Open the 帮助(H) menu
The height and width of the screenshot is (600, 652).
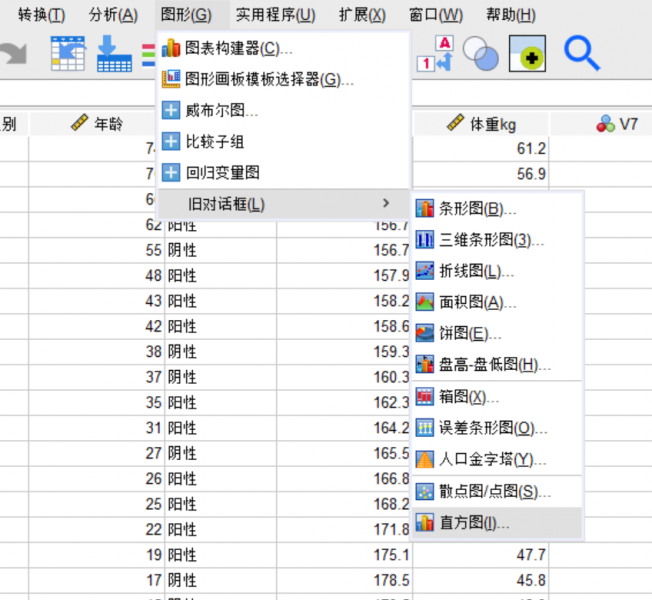pyautogui.click(x=511, y=15)
